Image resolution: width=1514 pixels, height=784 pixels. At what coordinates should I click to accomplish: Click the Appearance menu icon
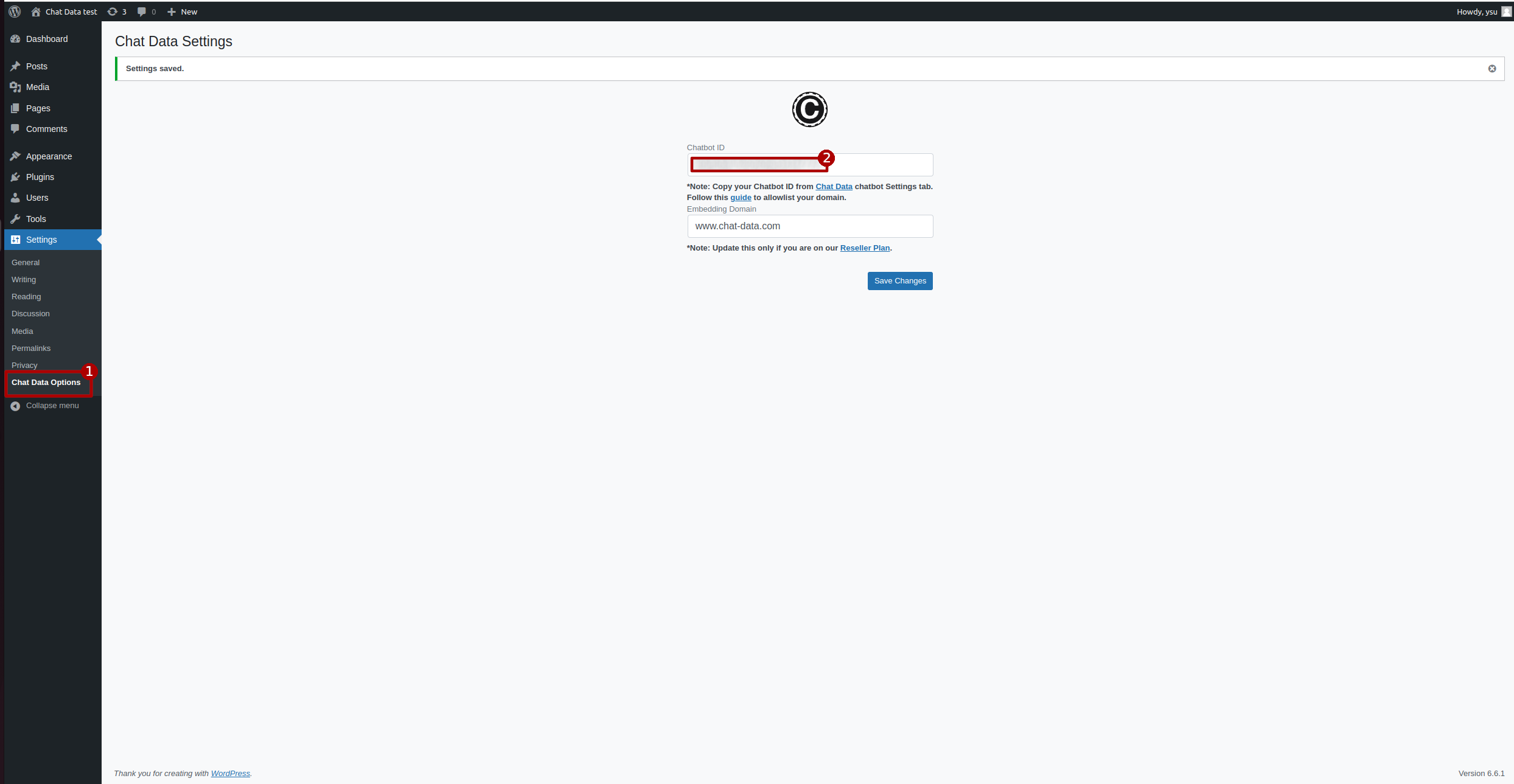[15, 156]
